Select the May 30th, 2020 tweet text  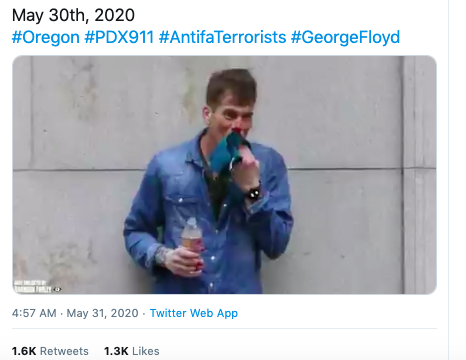coord(73,15)
